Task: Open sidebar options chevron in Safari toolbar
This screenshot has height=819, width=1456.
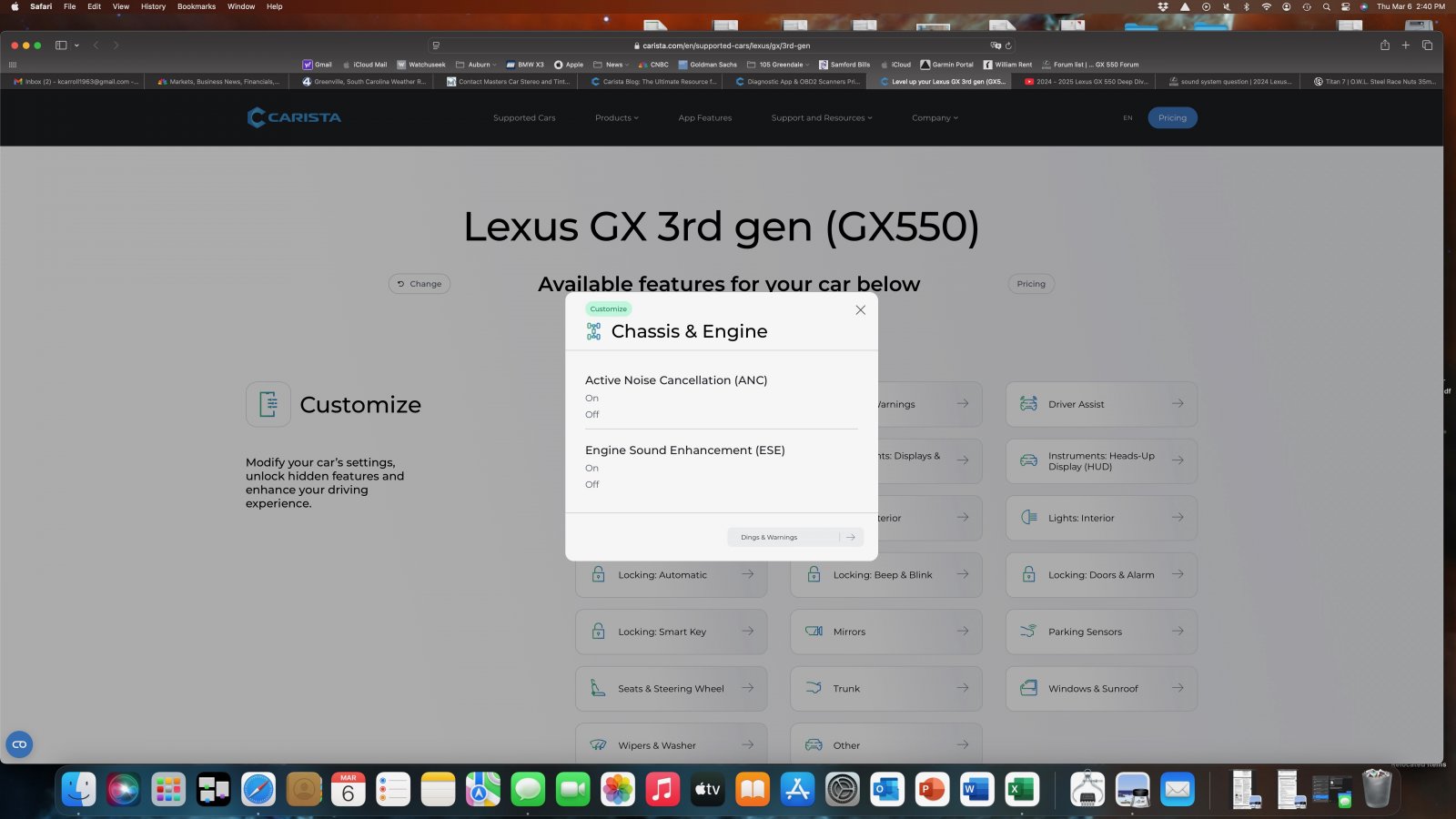Action: (x=76, y=45)
